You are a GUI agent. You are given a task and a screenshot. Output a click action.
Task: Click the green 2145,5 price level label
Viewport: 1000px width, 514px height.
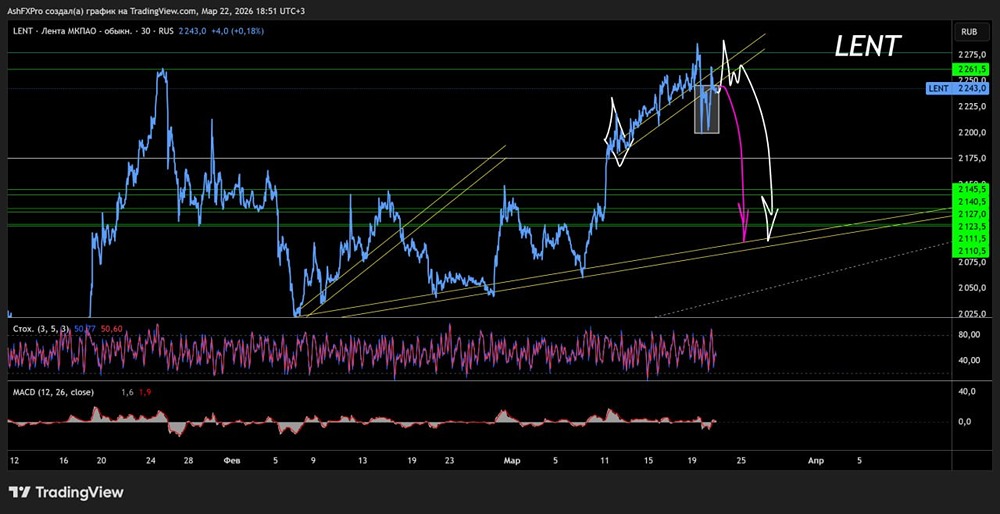pos(970,189)
